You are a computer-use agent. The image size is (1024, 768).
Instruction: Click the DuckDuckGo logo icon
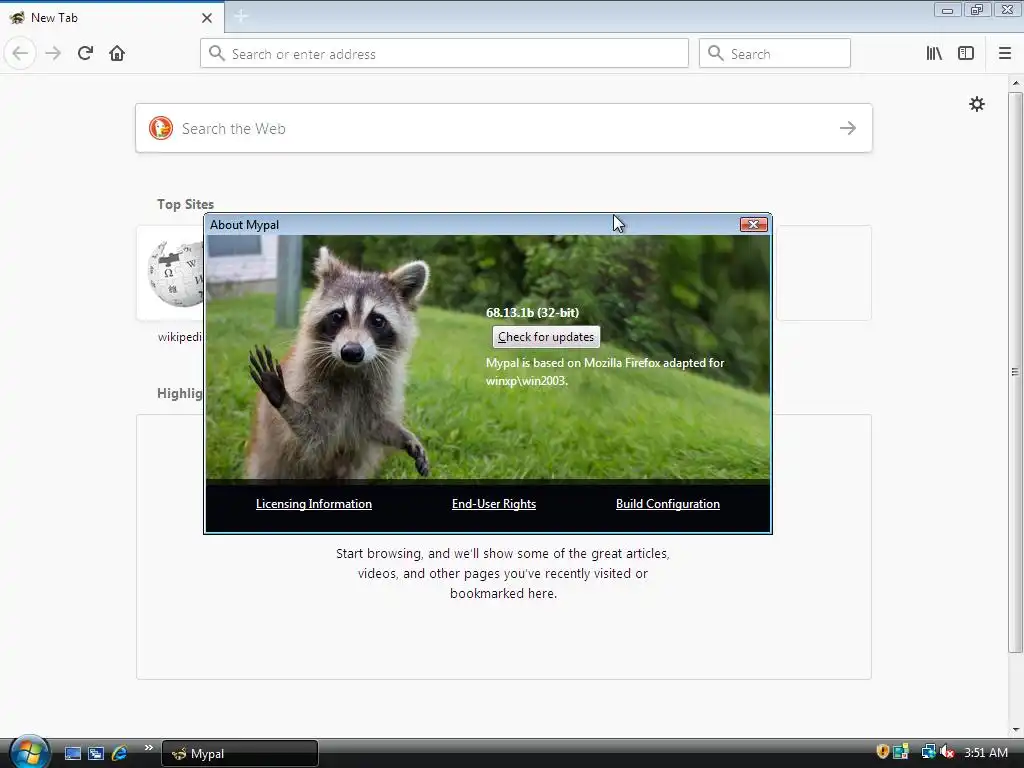pyautogui.click(x=161, y=128)
